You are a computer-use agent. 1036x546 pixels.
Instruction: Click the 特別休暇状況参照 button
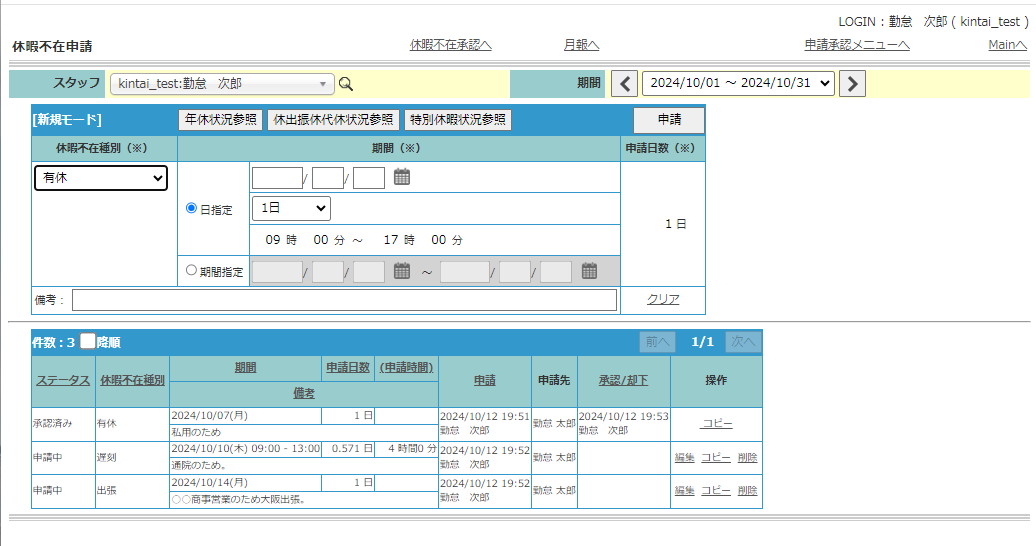[458, 120]
